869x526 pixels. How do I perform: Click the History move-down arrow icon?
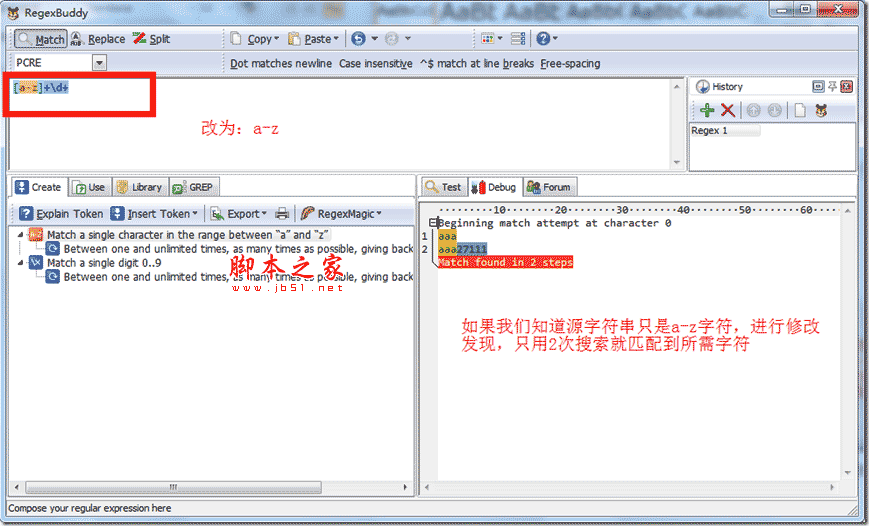point(774,110)
